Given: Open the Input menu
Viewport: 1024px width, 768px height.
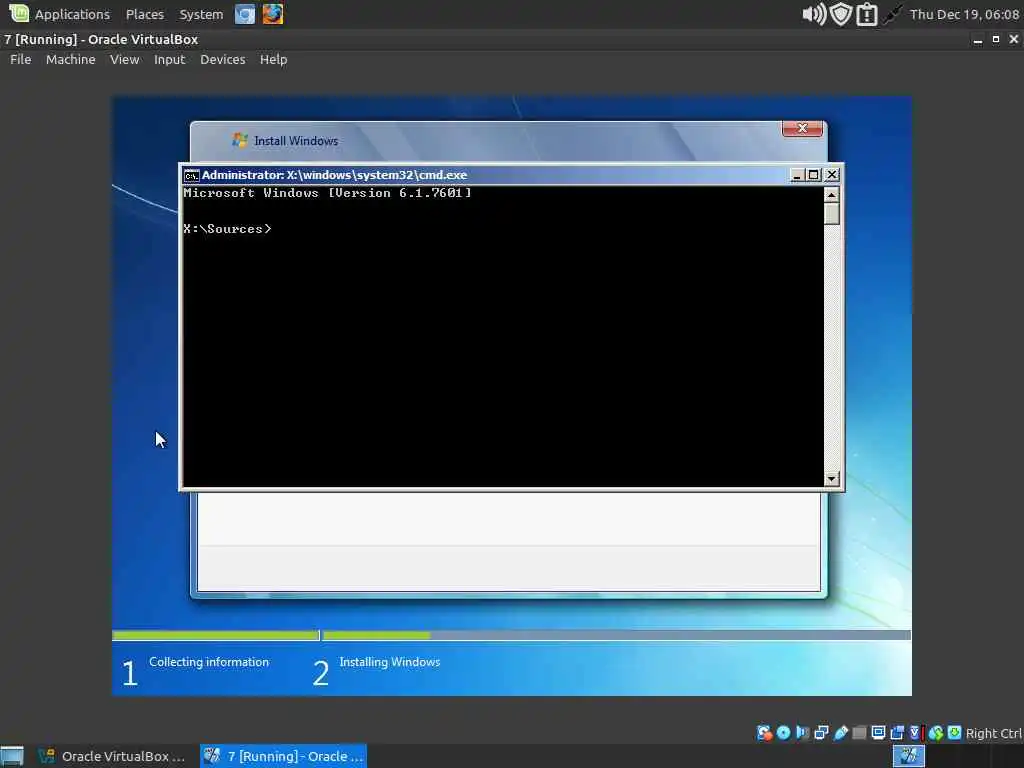Looking at the screenshot, I should [x=169, y=59].
